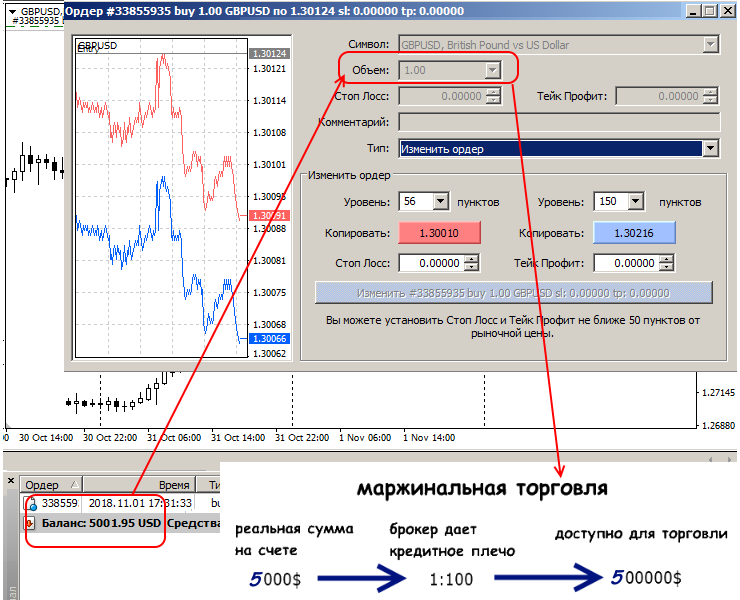Click the icon beside Баланс row
This screenshot has width=740, height=600.
click(x=29, y=522)
